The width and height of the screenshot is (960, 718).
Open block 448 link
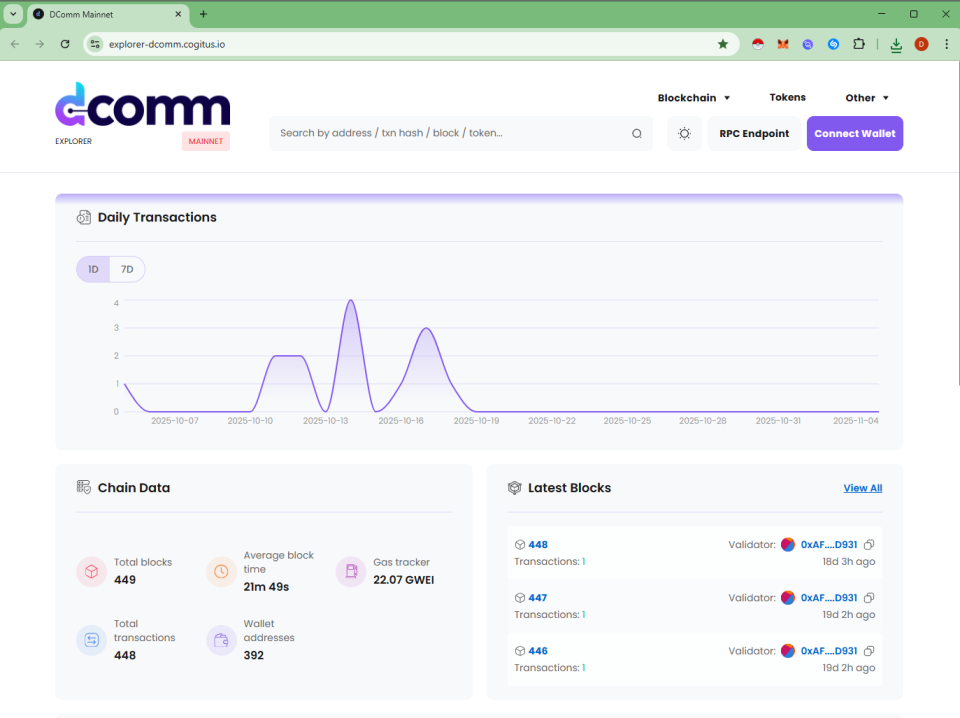[x=538, y=545]
